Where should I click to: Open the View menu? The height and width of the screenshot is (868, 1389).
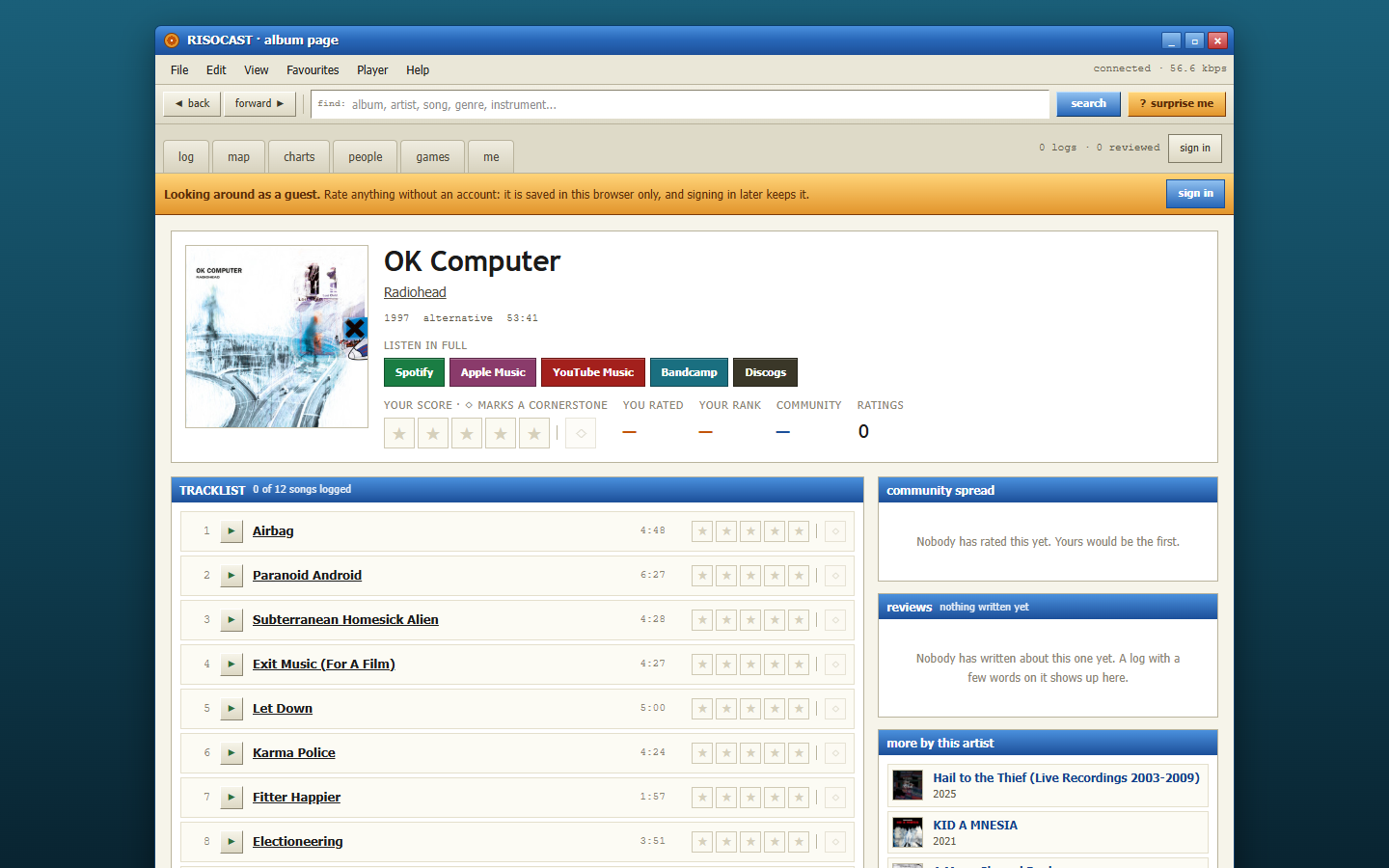(x=257, y=70)
